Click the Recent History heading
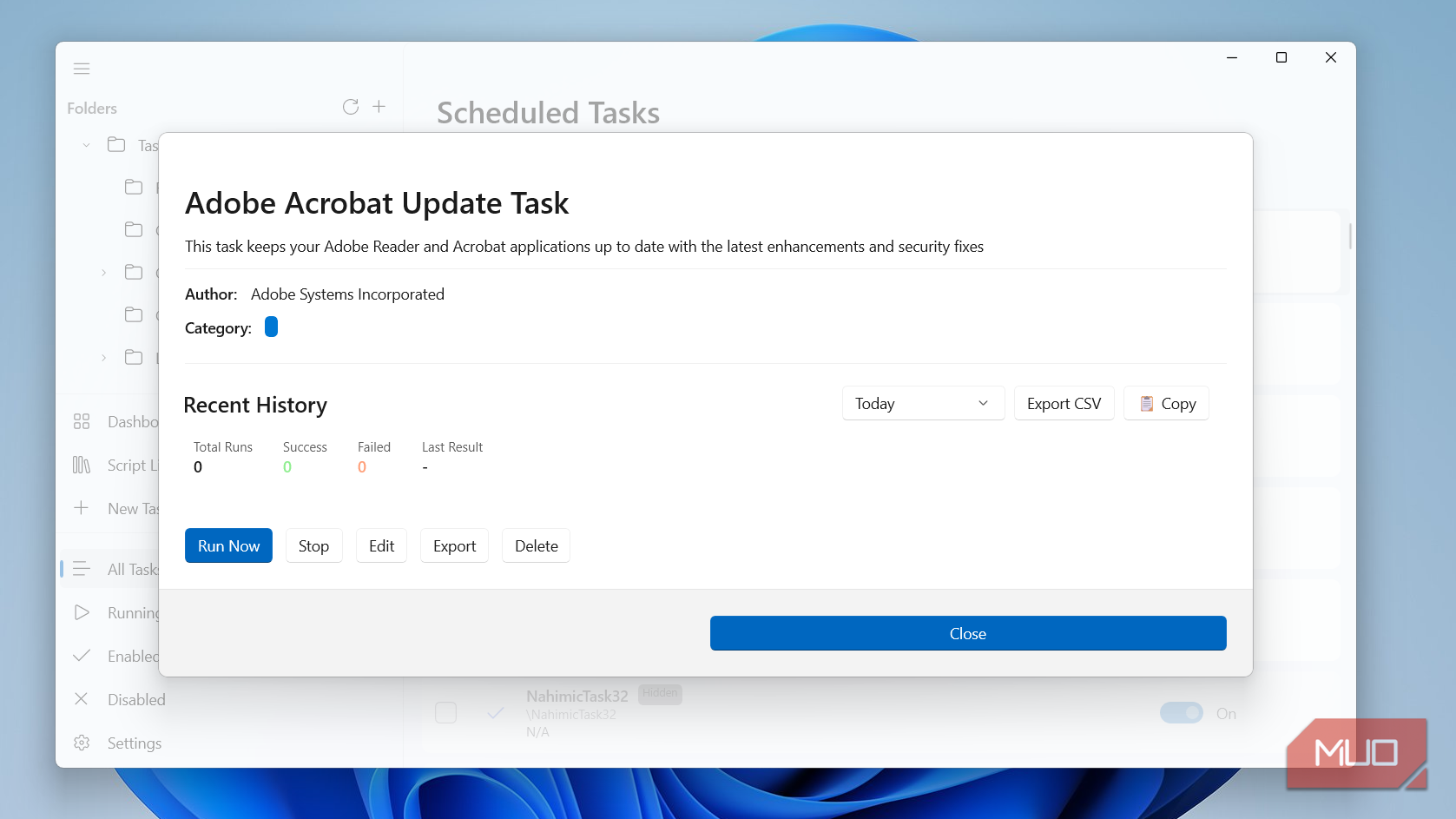This screenshot has height=819, width=1456. coord(255,406)
